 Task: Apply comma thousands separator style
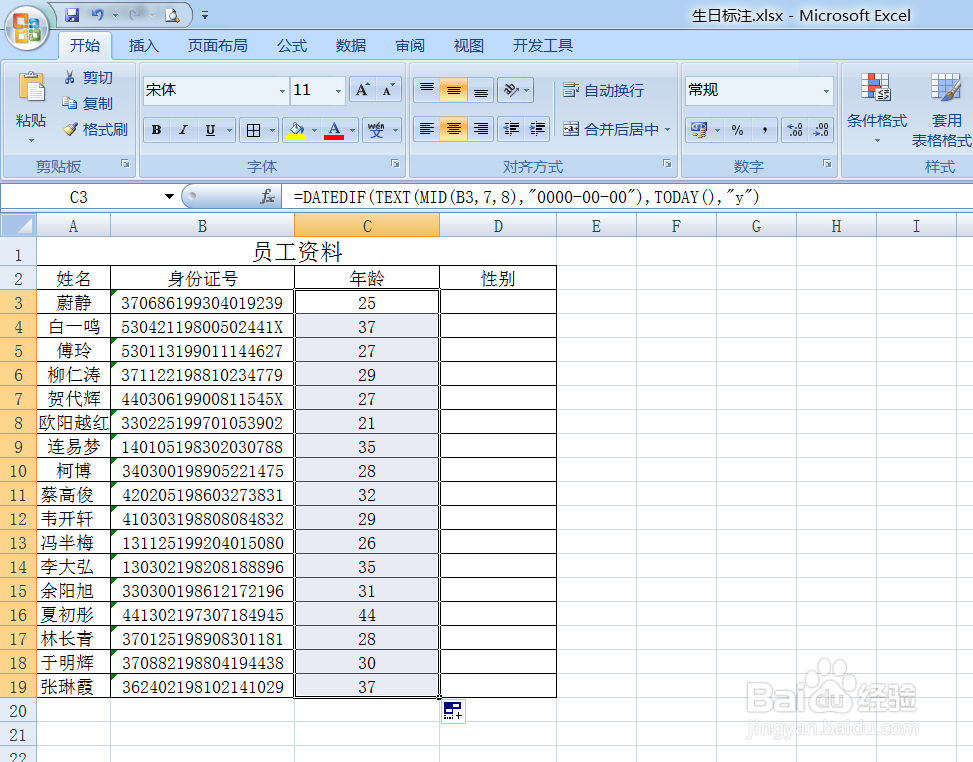point(764,130)
